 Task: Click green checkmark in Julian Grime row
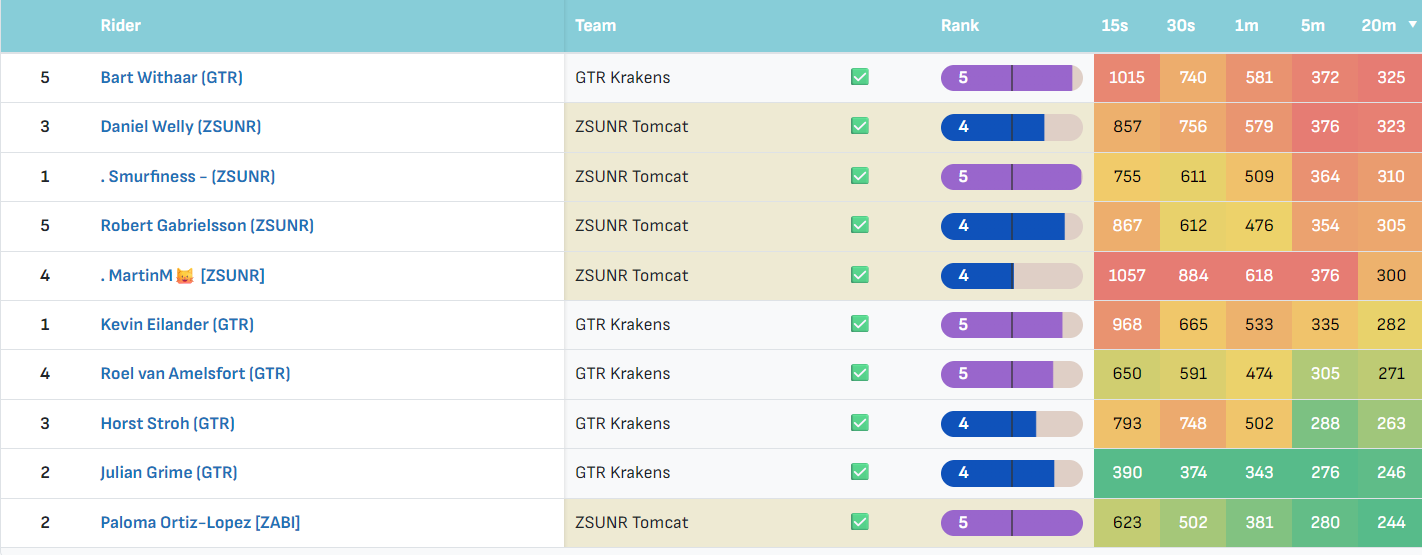[859, 472]
